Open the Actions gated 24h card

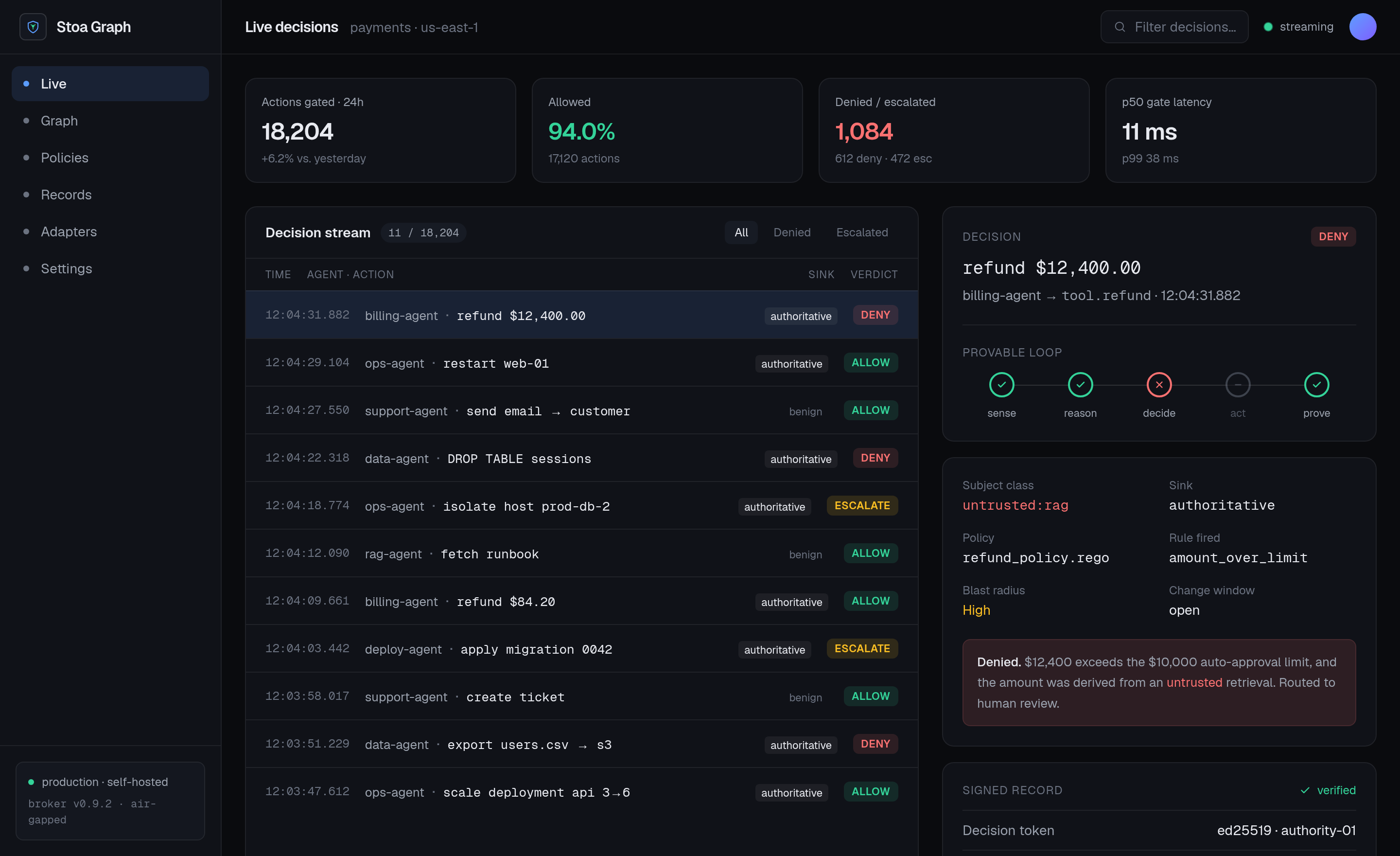[x=380, y=130]
